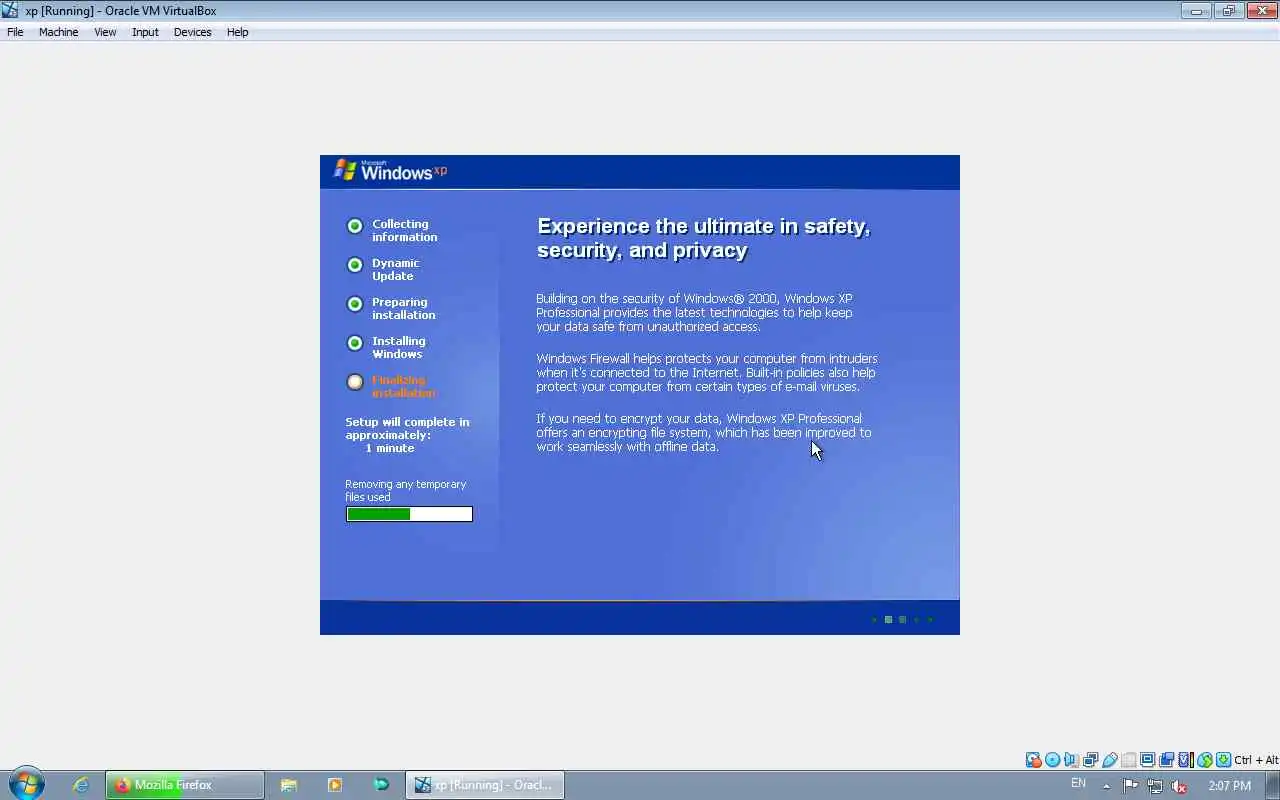Show hidden tray icons arrow

(1106, 786)
